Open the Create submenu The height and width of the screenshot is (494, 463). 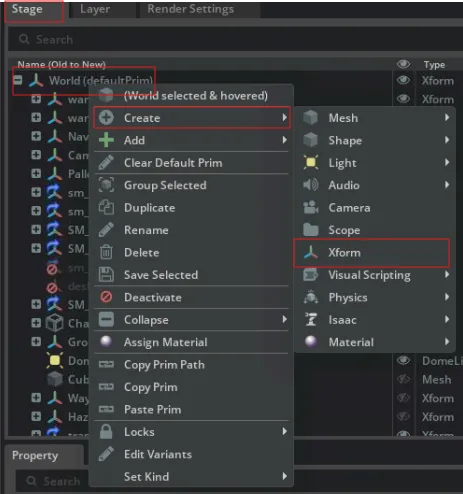tap(191, 118)
